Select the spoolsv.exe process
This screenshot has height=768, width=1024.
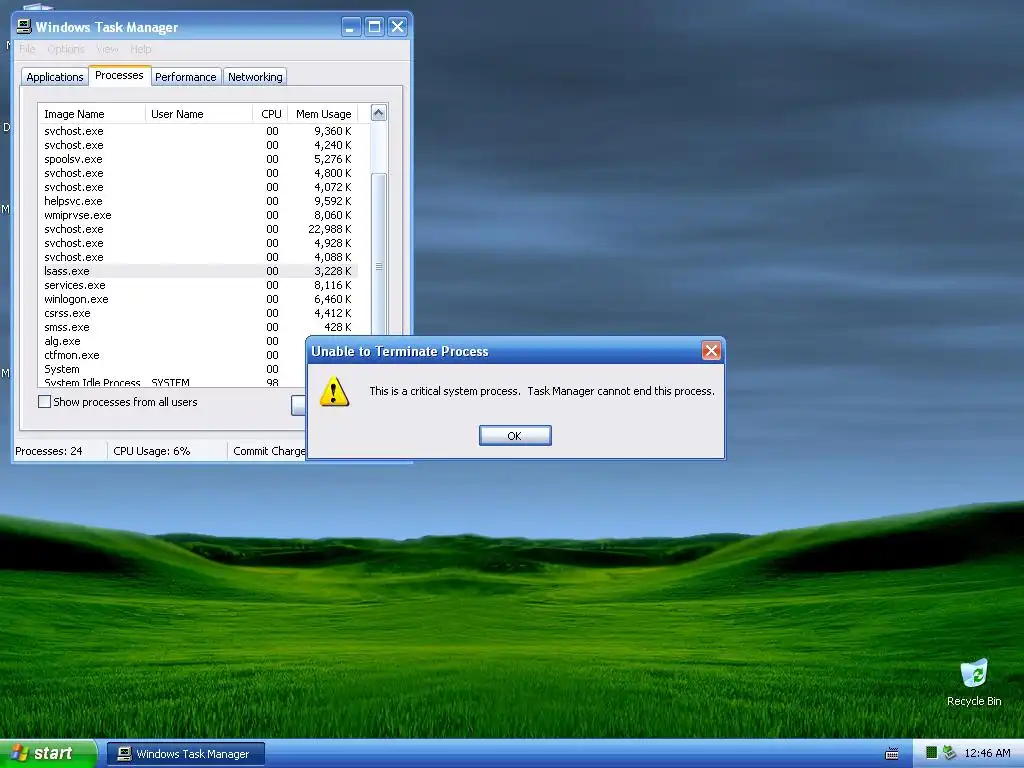pos(198,159)
